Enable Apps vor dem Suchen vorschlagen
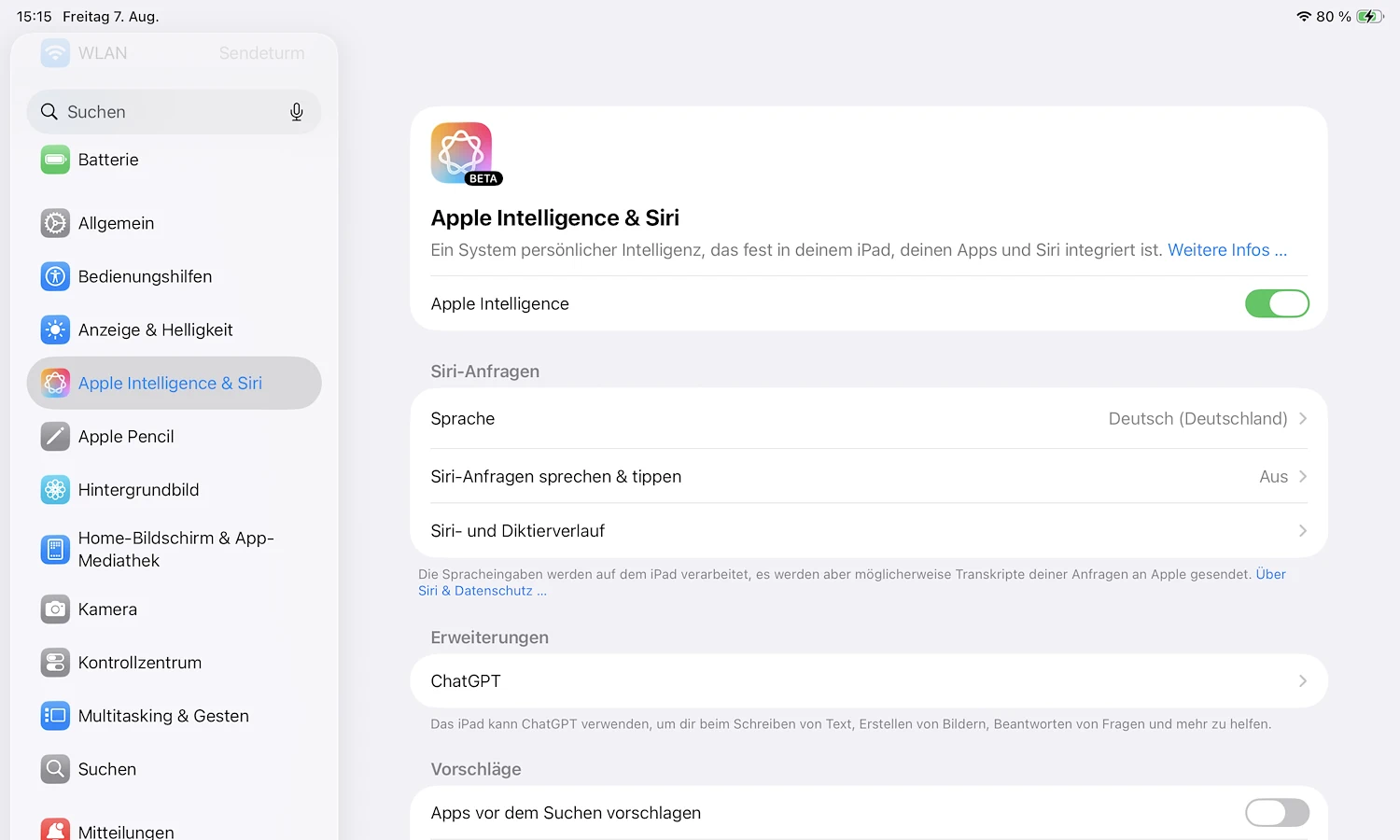The height and width of the screenshot is (840, 1400). (x=1277, y=813)
